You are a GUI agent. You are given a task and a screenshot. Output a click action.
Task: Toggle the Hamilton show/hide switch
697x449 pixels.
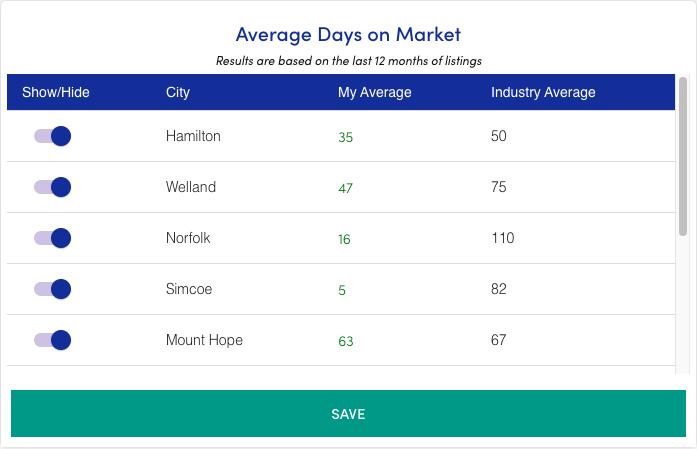pyautogui.click(x=52, y=136)
